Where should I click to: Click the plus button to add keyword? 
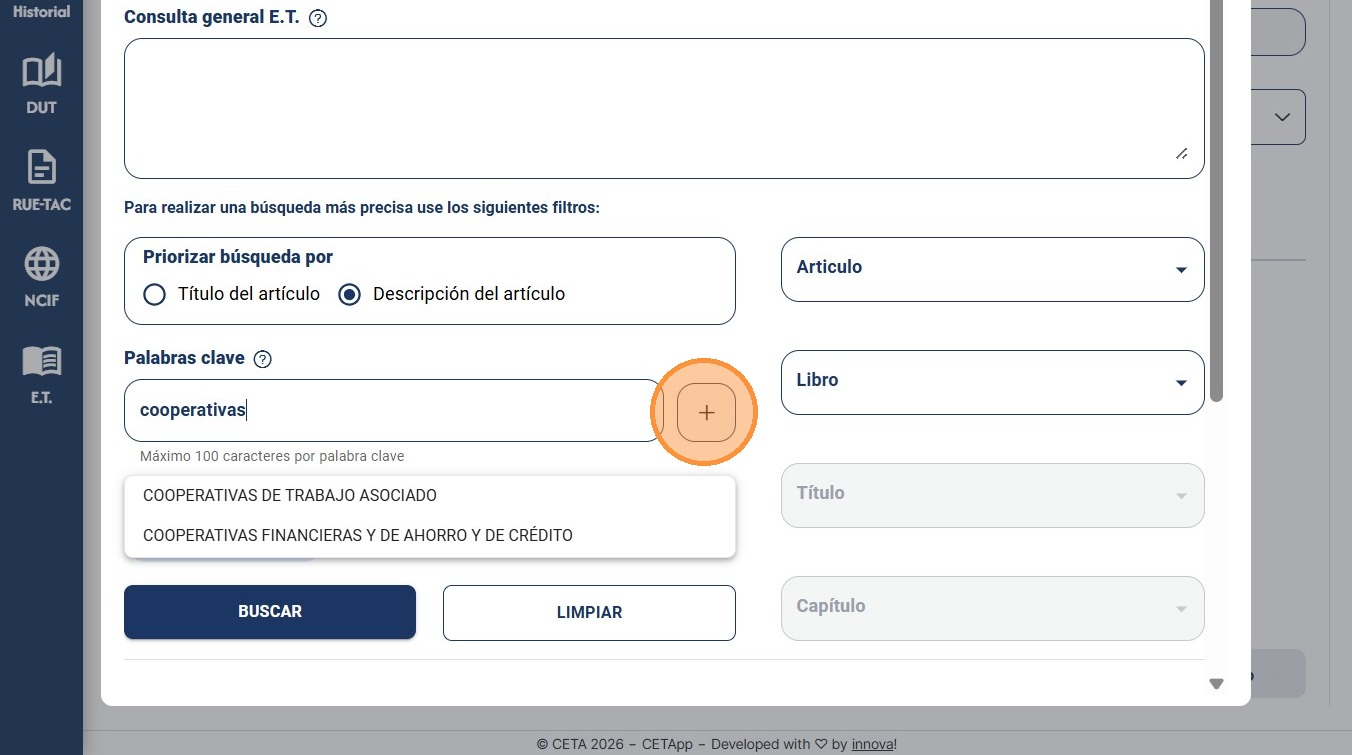pyautogui.click(x=706, y=412)
